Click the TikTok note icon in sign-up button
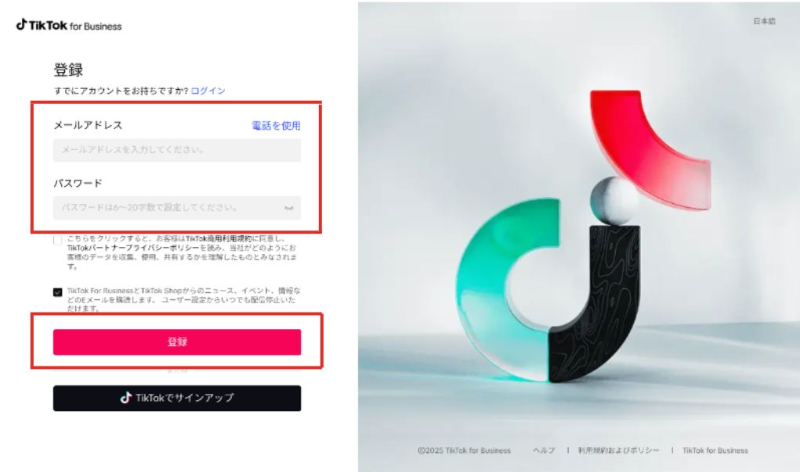The image size is (800, 472). [x=126, y=398]
